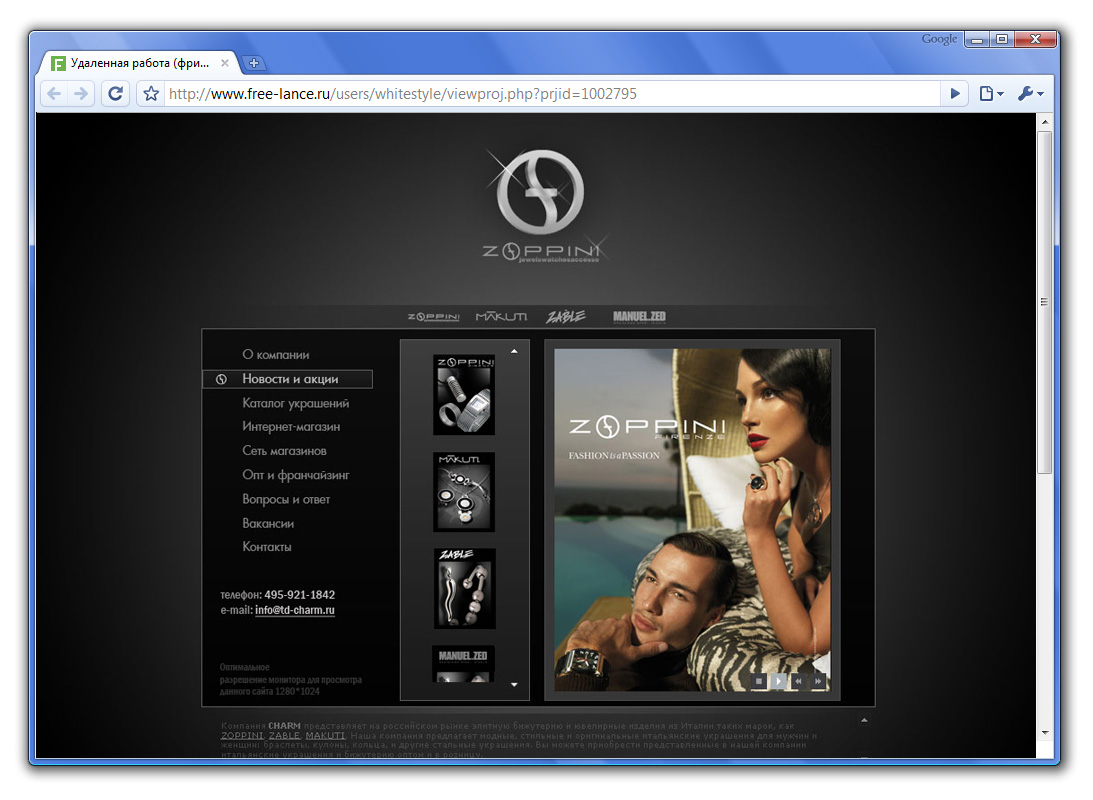
Task: Open 'Новости и акции' menu item
Action: (x=288, y=379)
